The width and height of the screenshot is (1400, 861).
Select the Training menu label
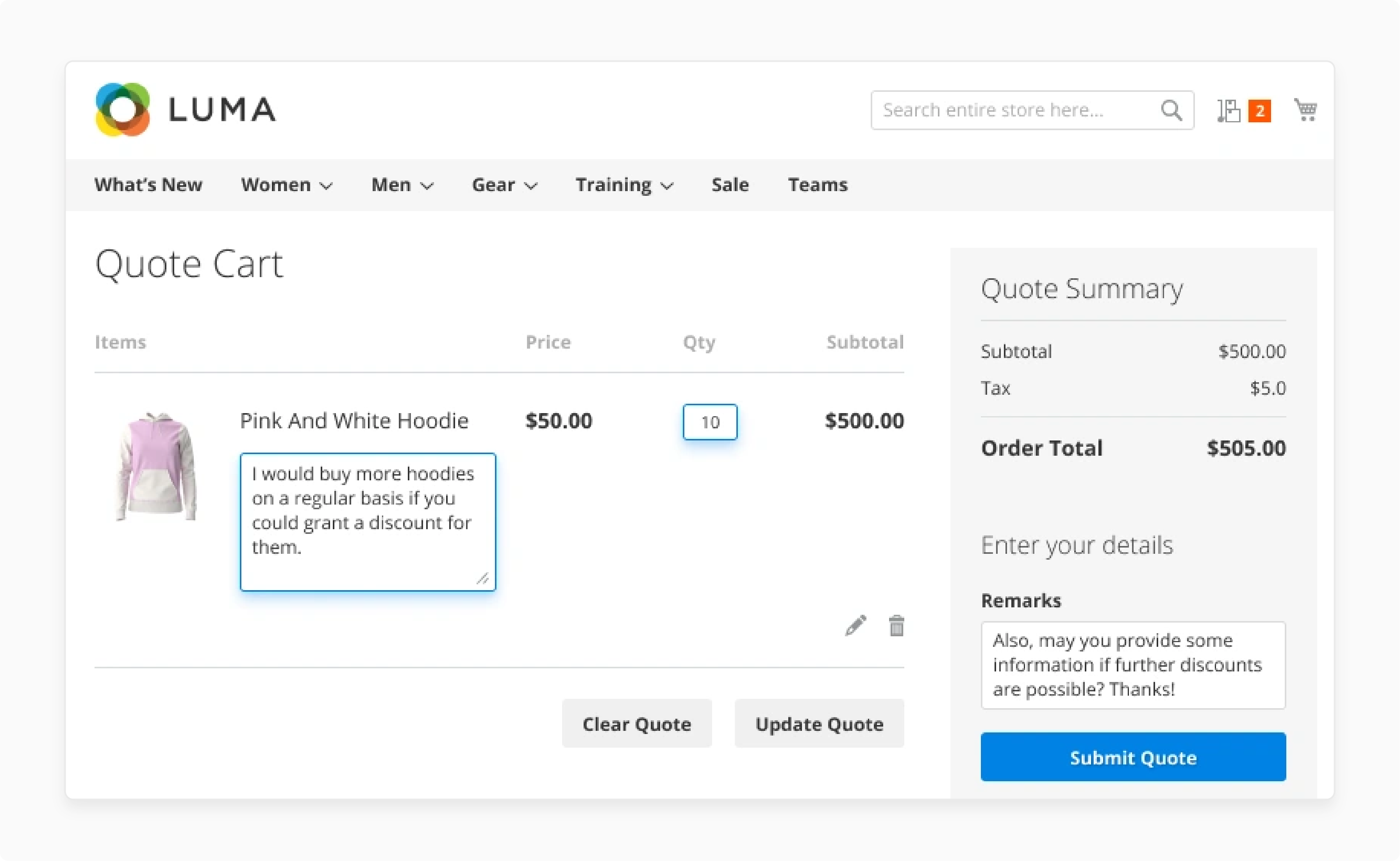point(614,185)
